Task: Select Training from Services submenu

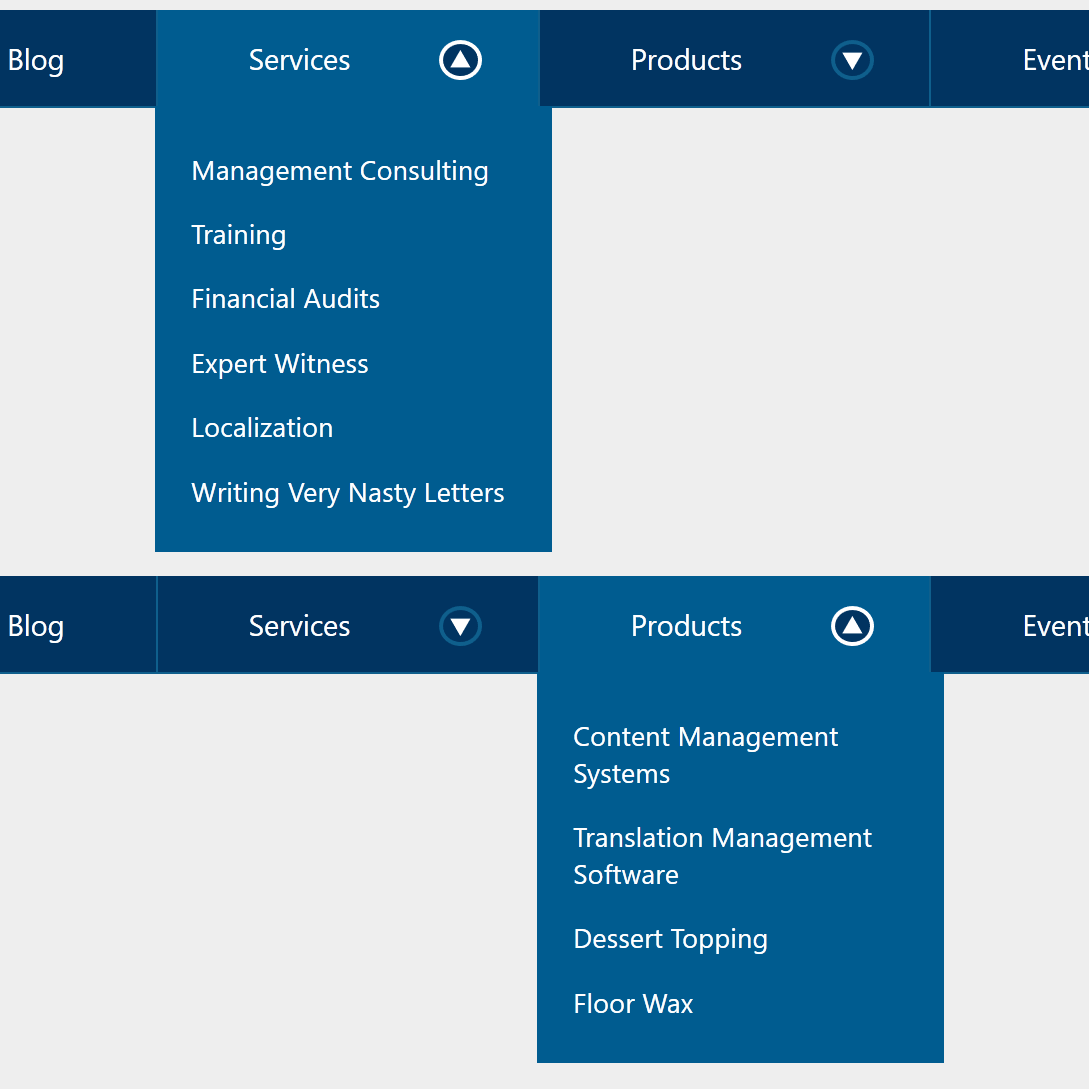Action: point(238,235)
